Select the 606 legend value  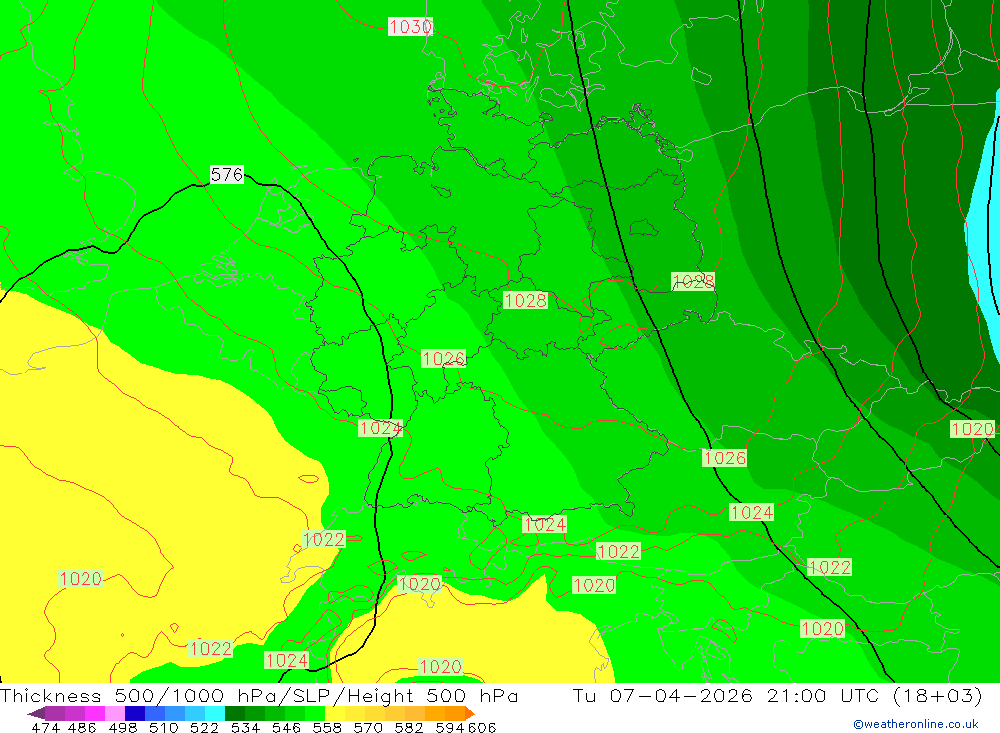[482, 727]
